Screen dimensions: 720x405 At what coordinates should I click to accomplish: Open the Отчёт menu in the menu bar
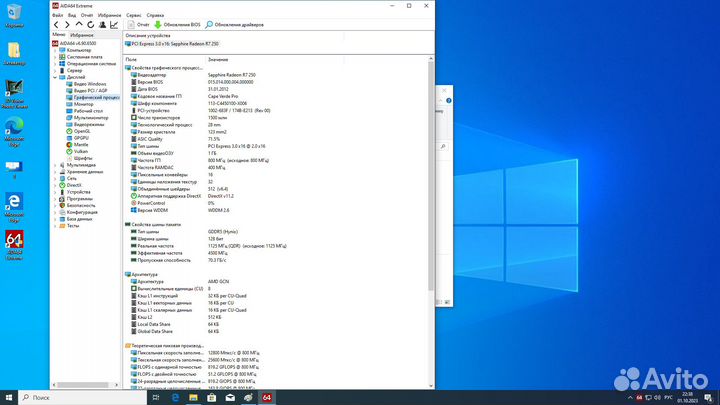87,15
